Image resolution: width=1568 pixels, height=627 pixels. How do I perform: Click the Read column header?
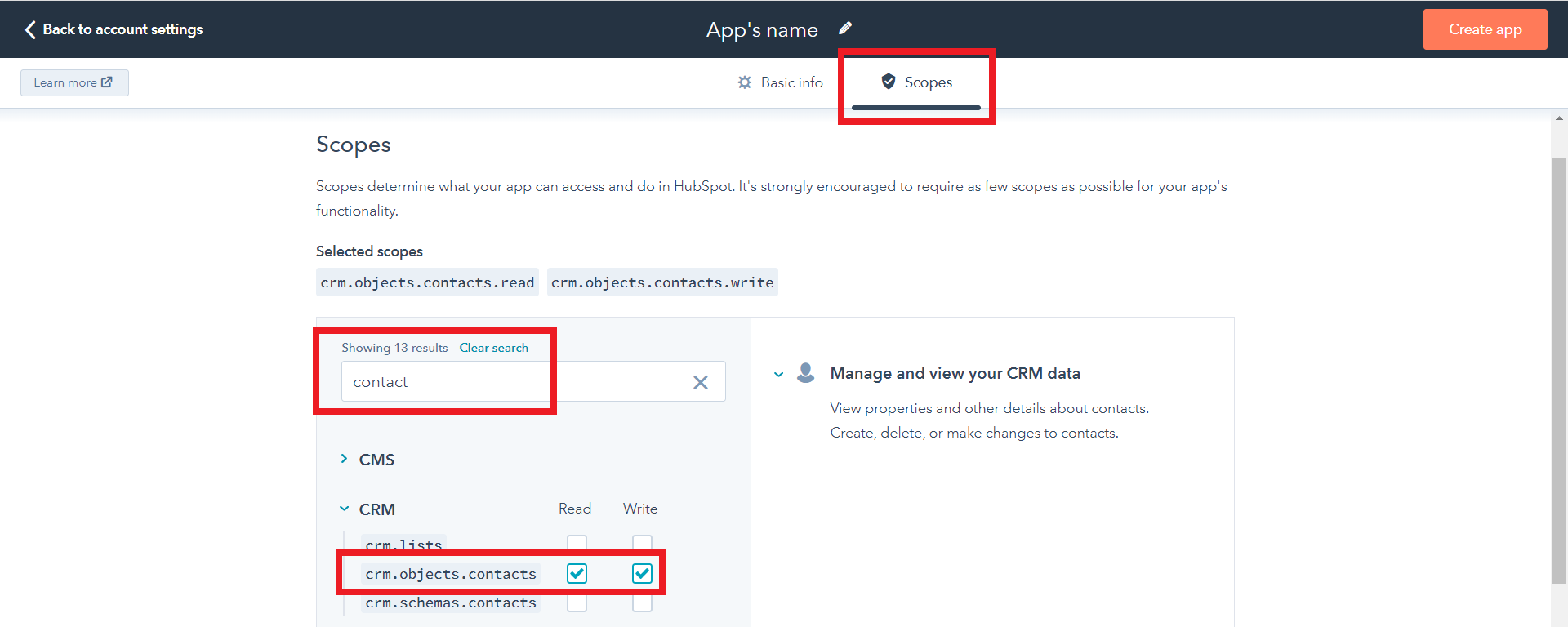pyautogui.click(x=575, y=509)
